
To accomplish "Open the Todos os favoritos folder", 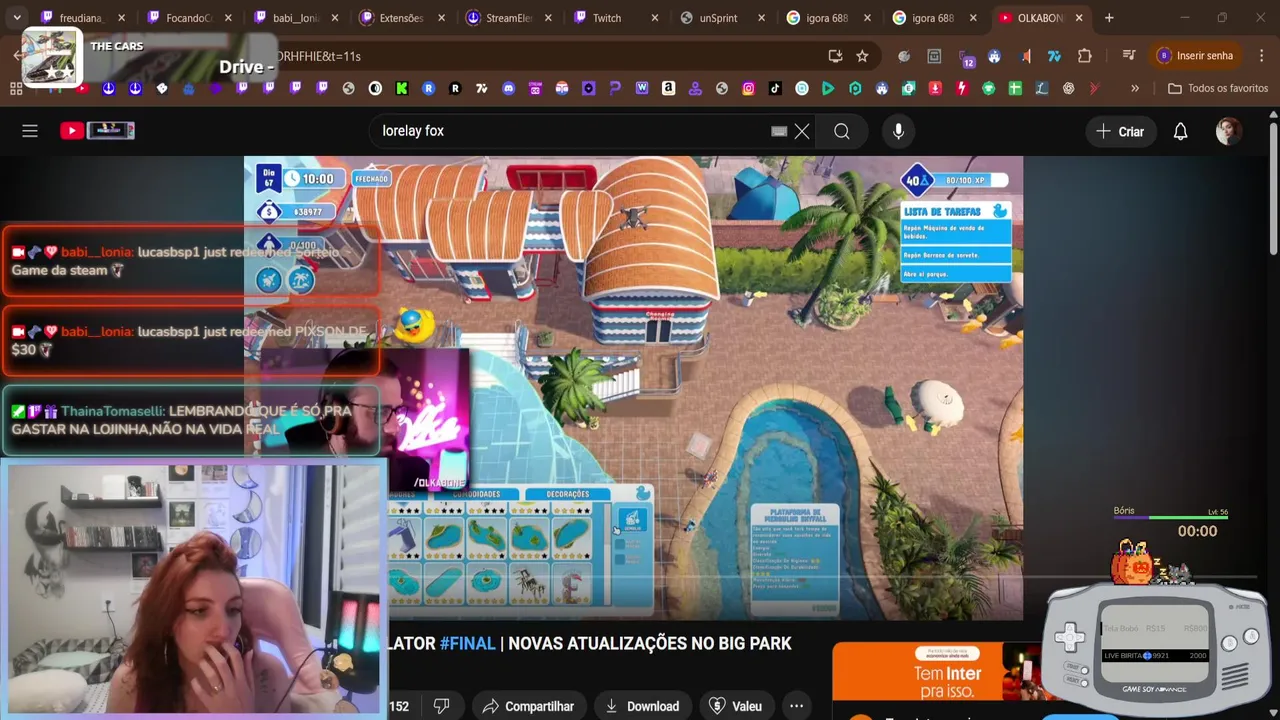I will 1218,89.
